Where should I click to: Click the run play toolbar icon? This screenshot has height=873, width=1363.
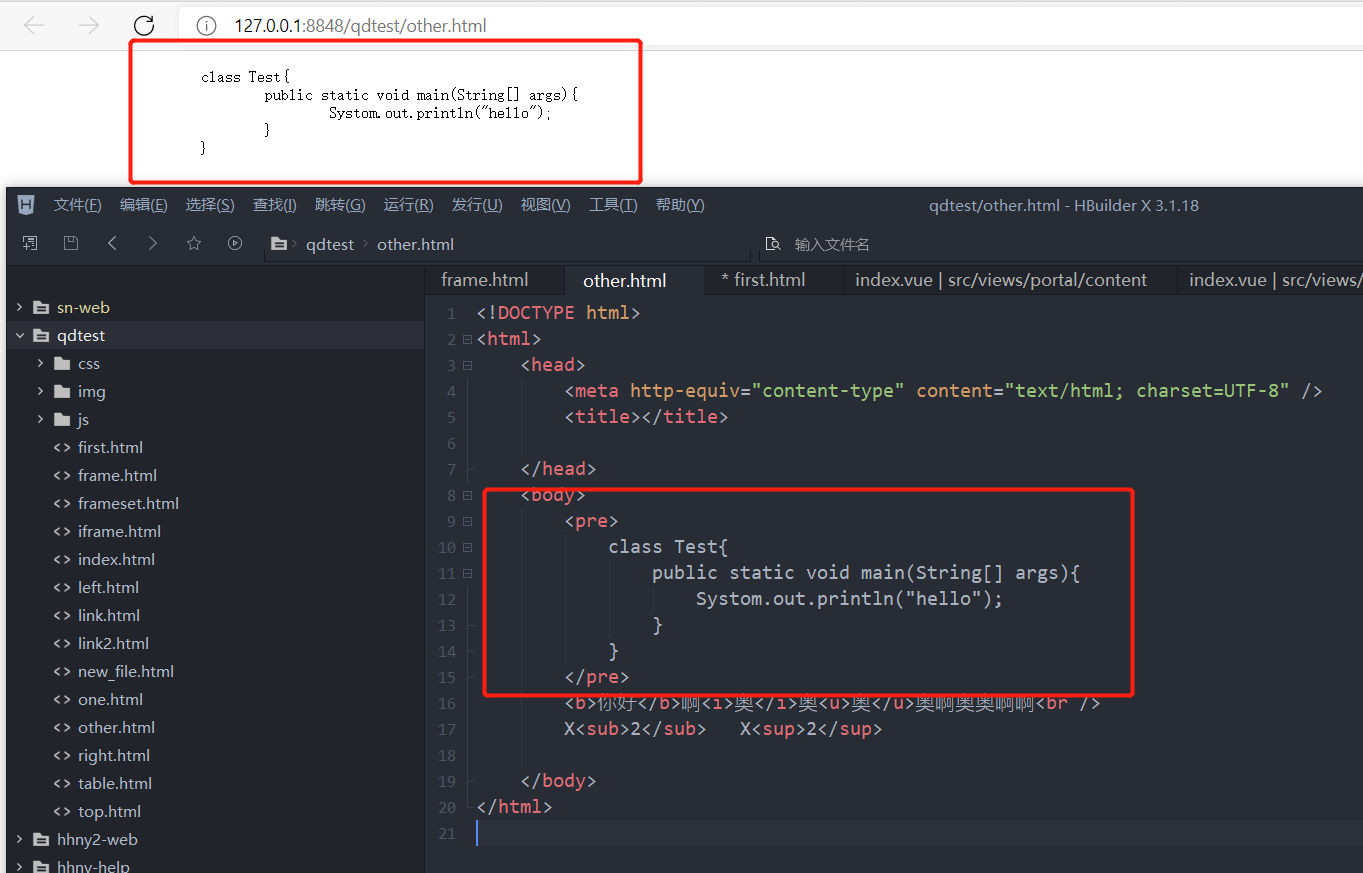click(x=235, y=243)
